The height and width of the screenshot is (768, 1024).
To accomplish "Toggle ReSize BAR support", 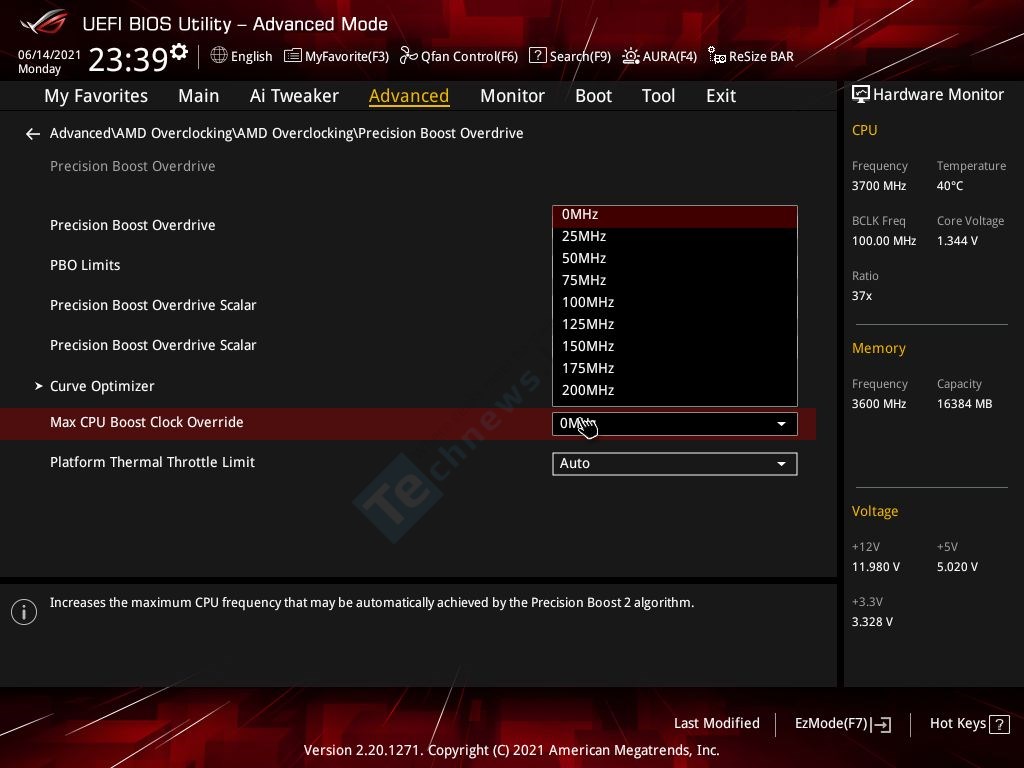I will coord(751,56).
